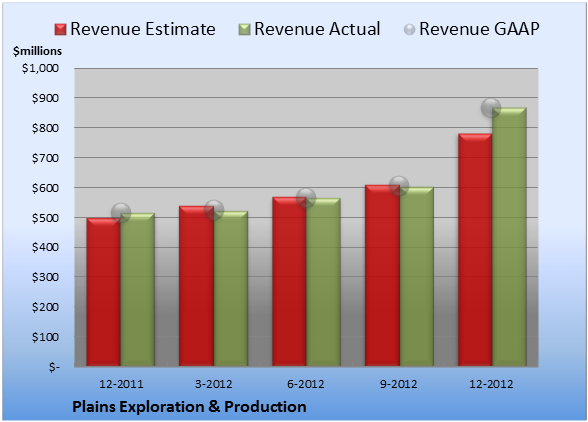Click the $800 y-axis label

tap(45, 128)
